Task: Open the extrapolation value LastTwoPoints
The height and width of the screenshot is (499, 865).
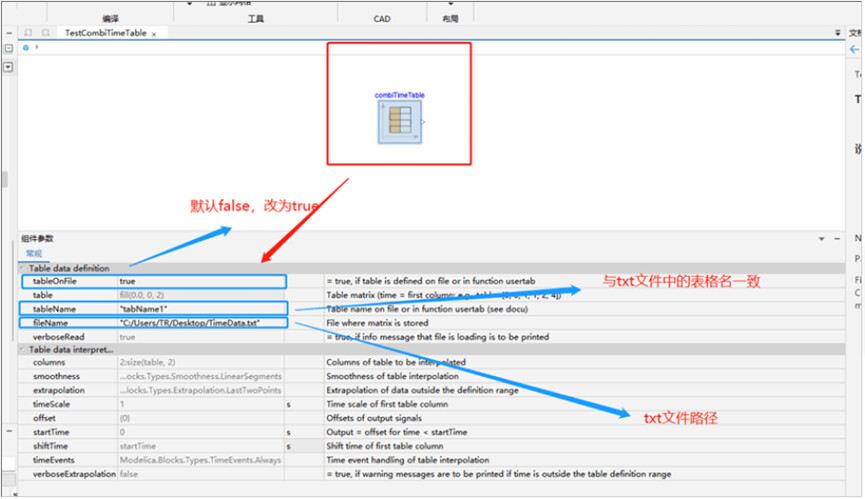Action: [x=201, y=390]
